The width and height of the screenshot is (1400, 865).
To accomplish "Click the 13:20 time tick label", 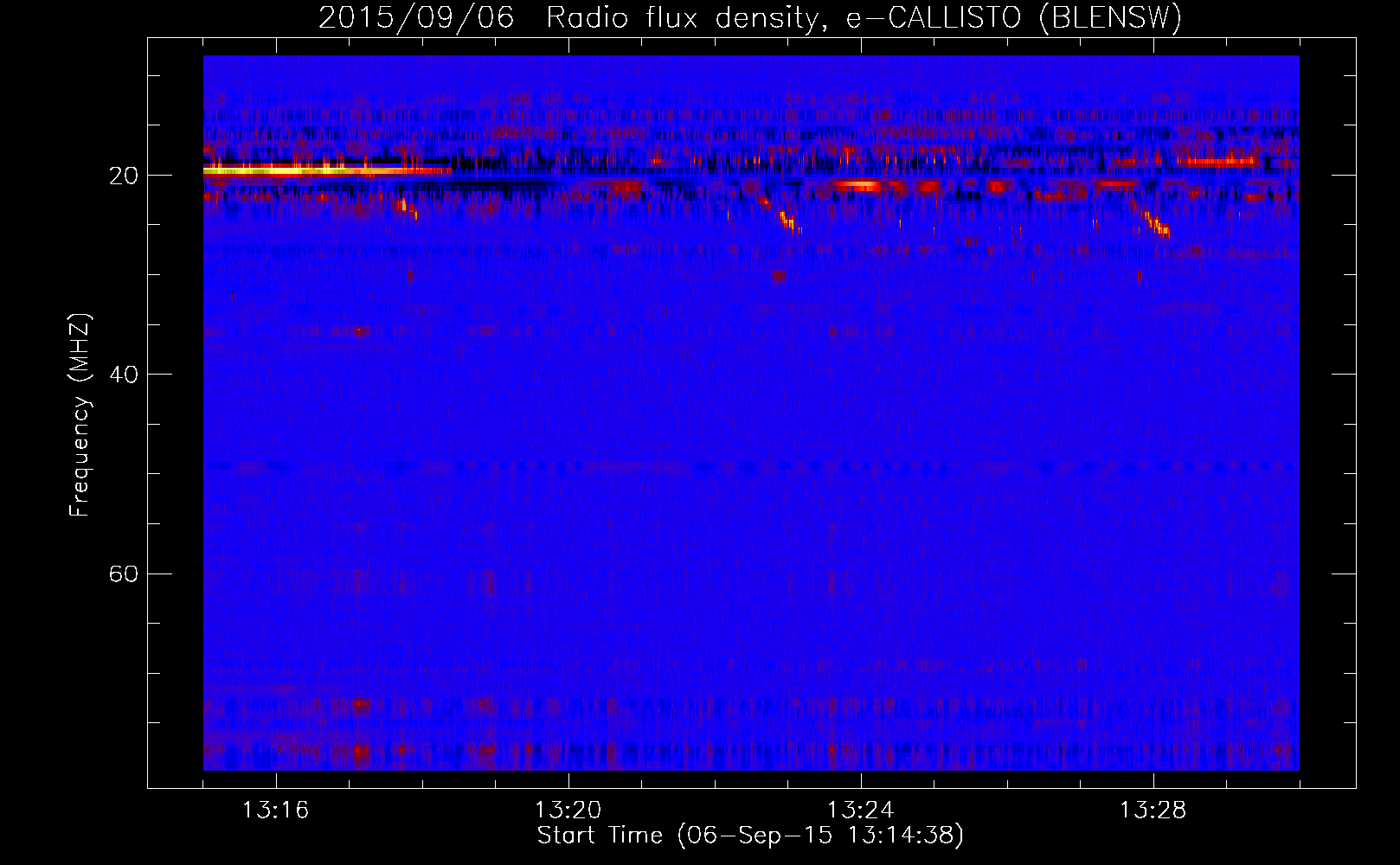I will (x=568, y=811).
